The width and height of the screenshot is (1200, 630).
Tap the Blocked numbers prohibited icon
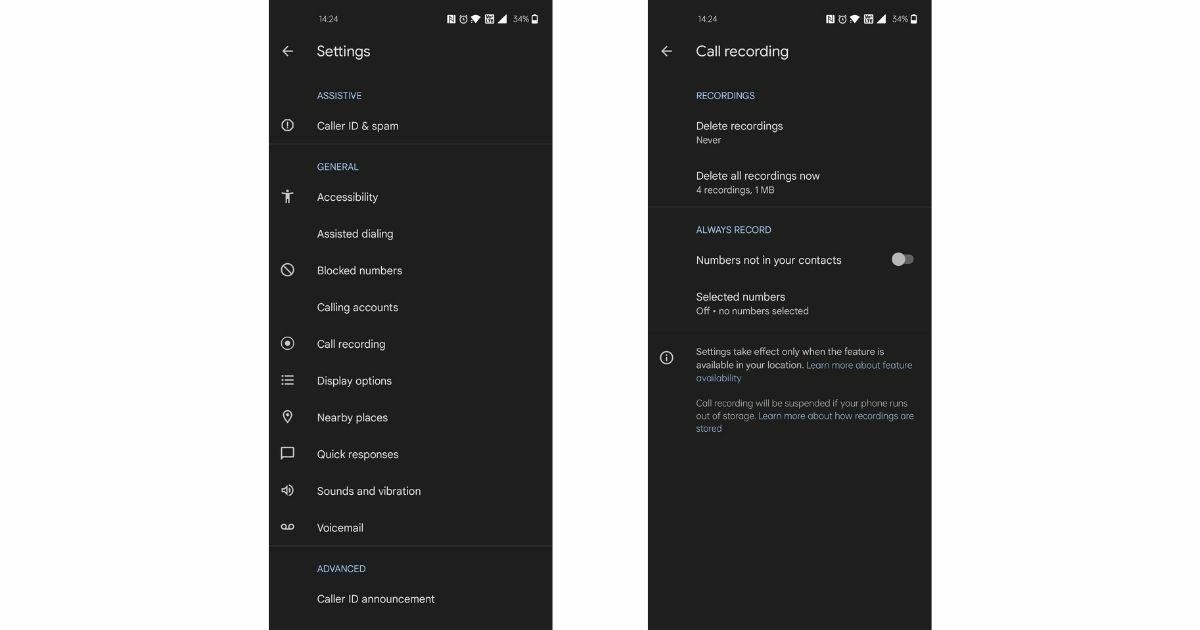288,270
